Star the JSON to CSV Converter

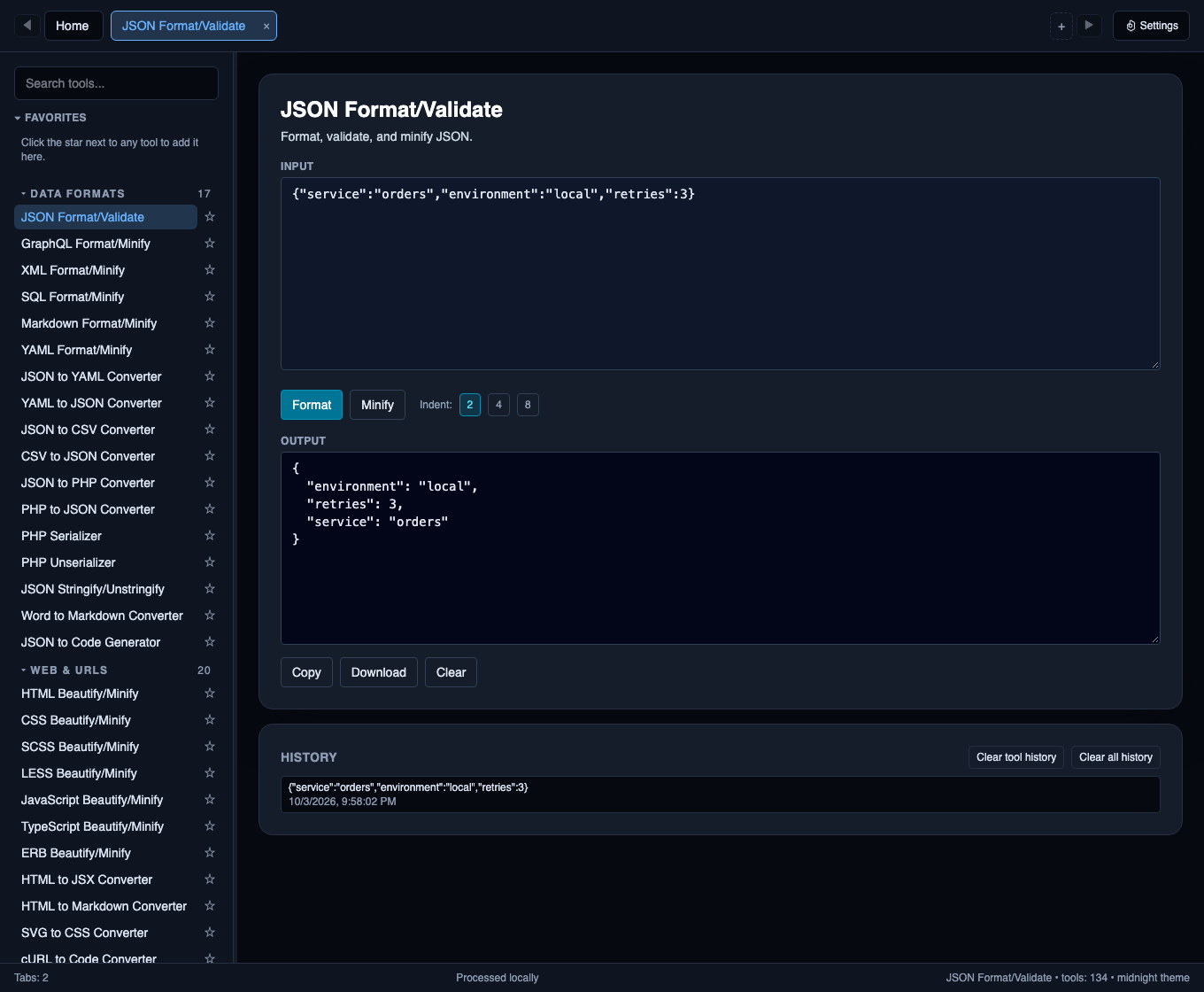pos(210,430)
